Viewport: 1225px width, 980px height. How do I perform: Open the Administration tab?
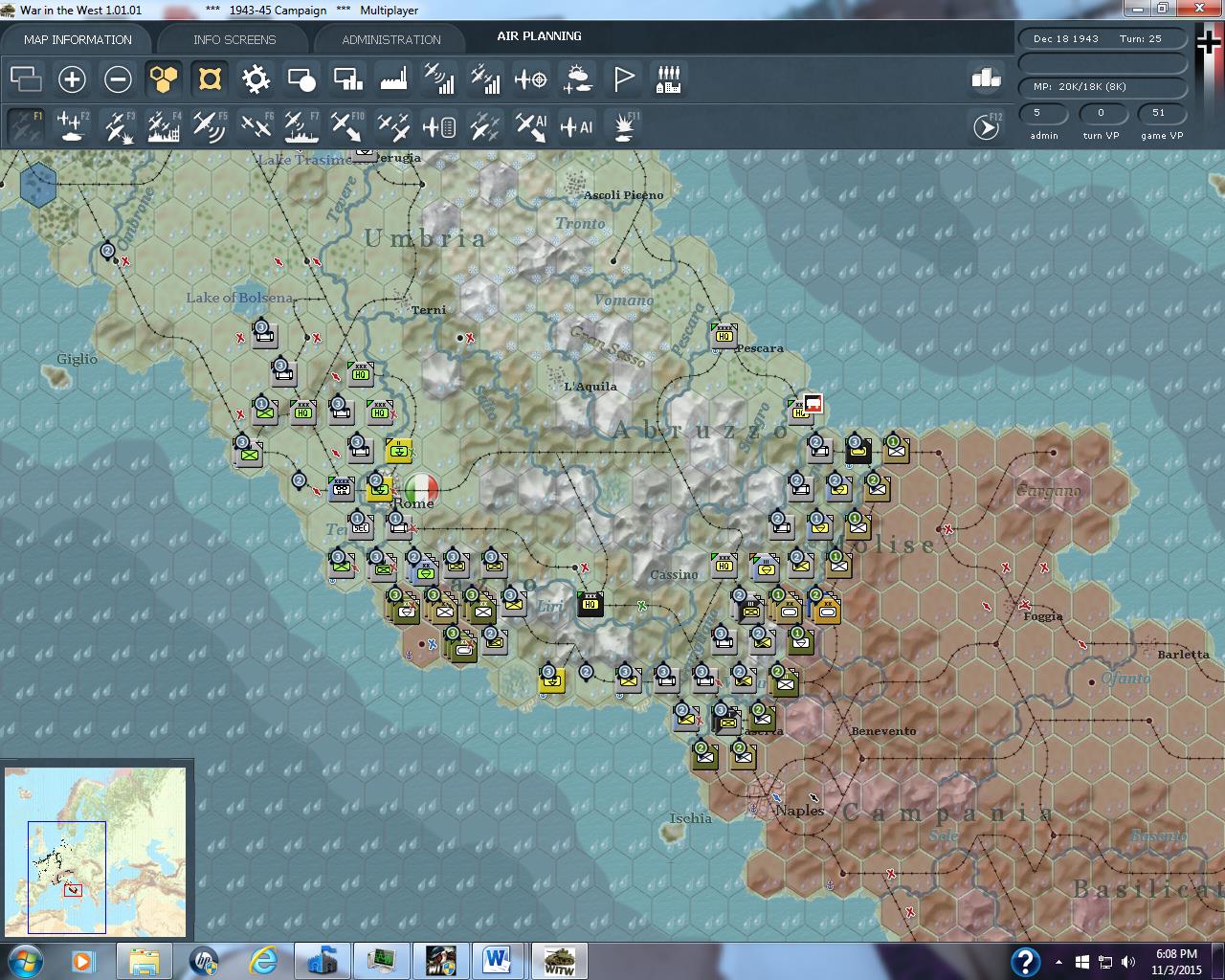click(391, 39)
